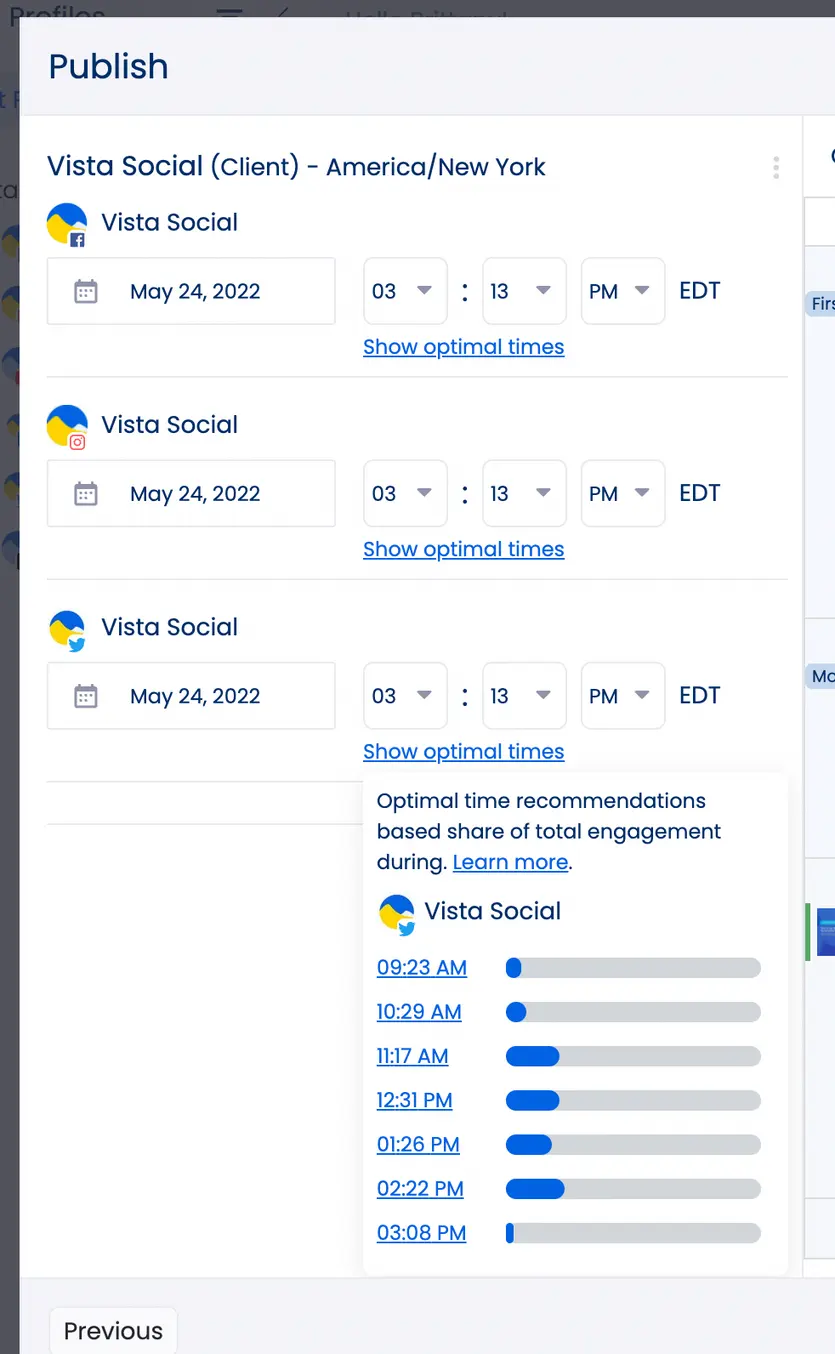
Task: Open the calendar icon for the first post date
Action: 85,291
